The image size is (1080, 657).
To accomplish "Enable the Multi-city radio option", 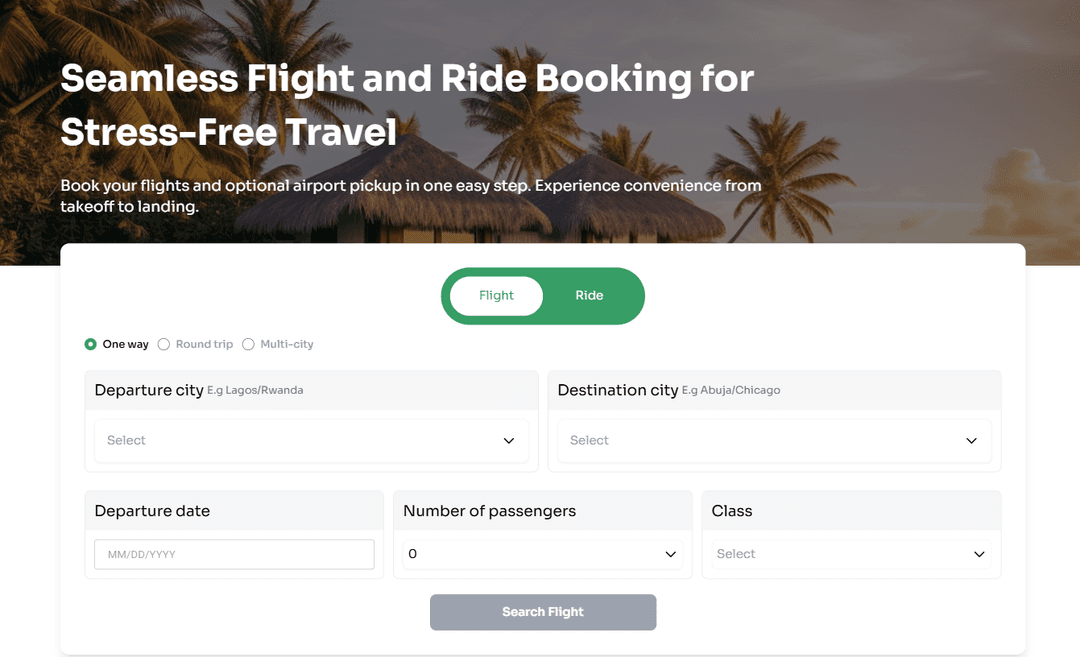I will [x=249, y=344].
